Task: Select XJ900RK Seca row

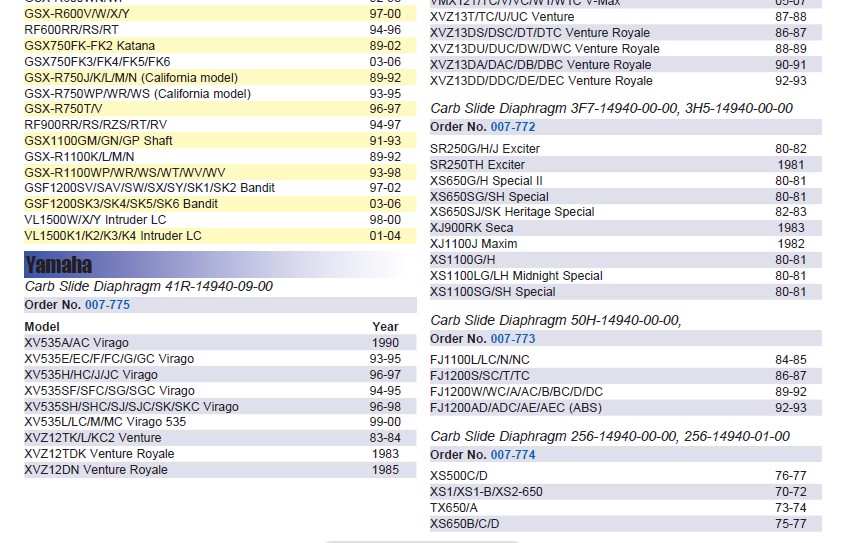Action: [626, 228]
